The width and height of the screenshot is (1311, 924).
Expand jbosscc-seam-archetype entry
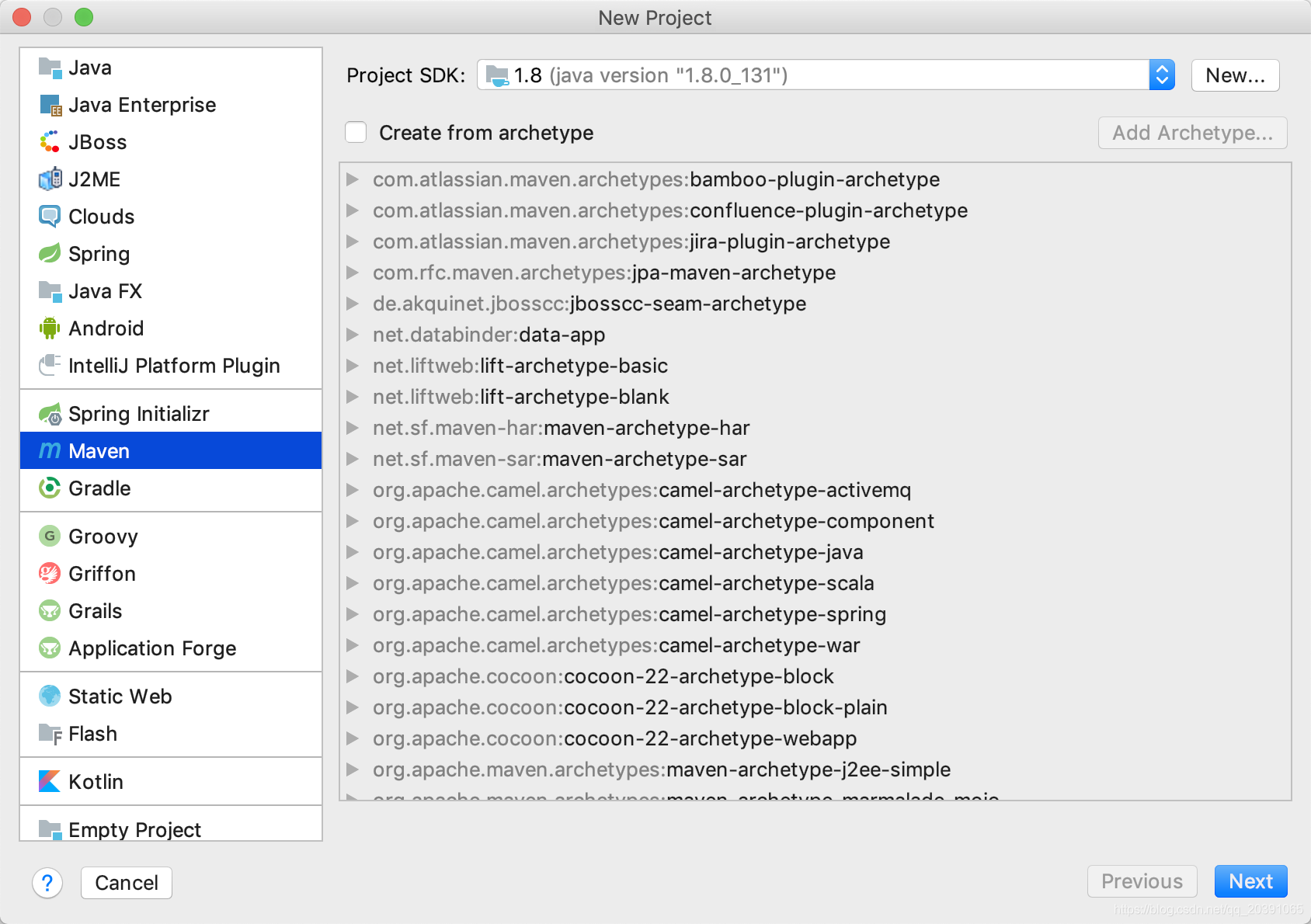click(x=353, y=304)
